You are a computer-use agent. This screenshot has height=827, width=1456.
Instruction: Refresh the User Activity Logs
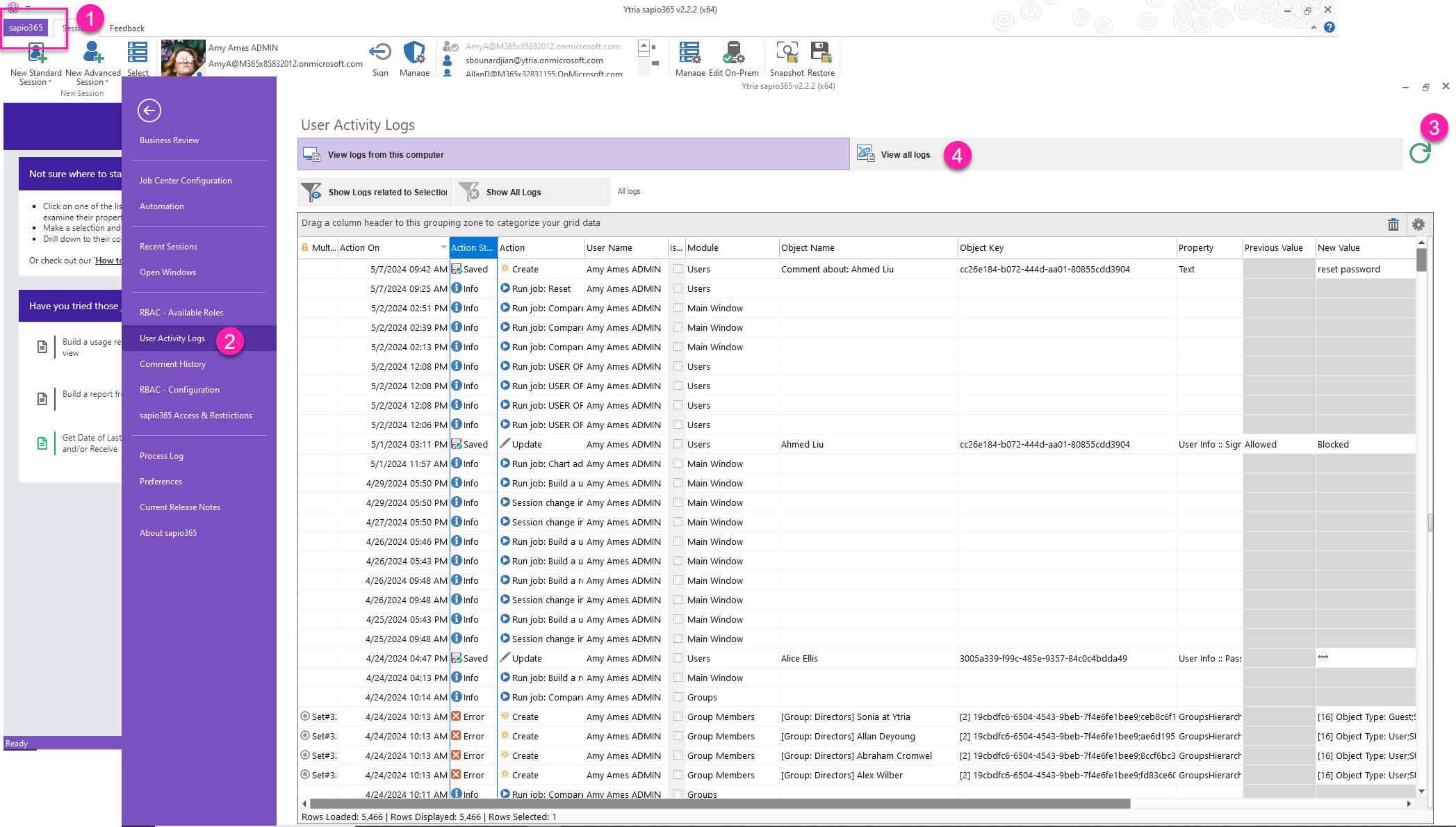coord(1419,153)
